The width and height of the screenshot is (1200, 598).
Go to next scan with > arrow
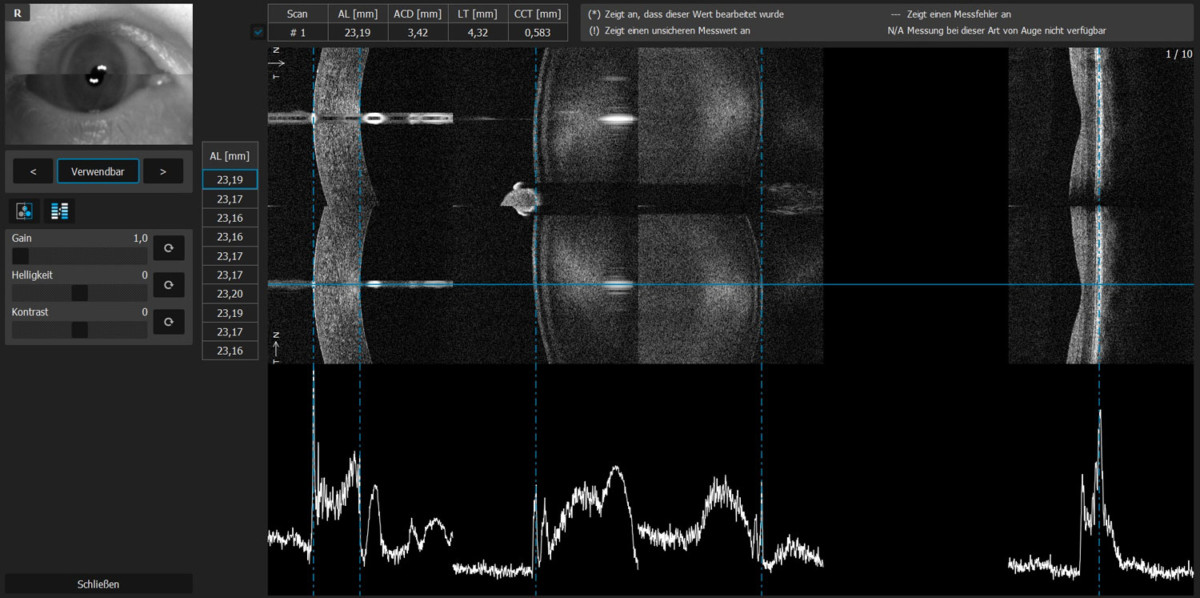pyautogui.click(x=163, y=171)
